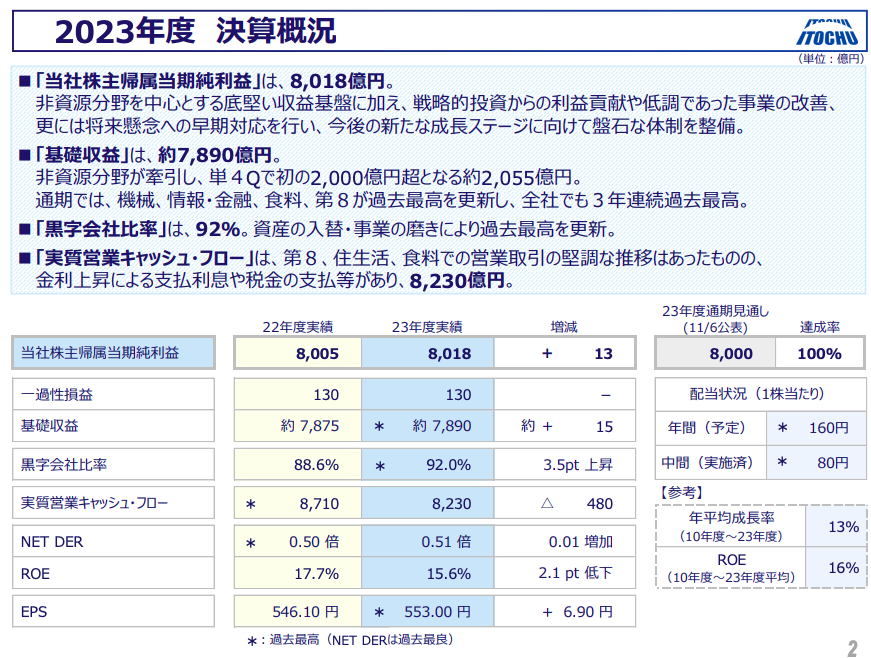
Task: Select the 基礎収益 table row label
Action: pyautogui.click(x=113, y=426)
